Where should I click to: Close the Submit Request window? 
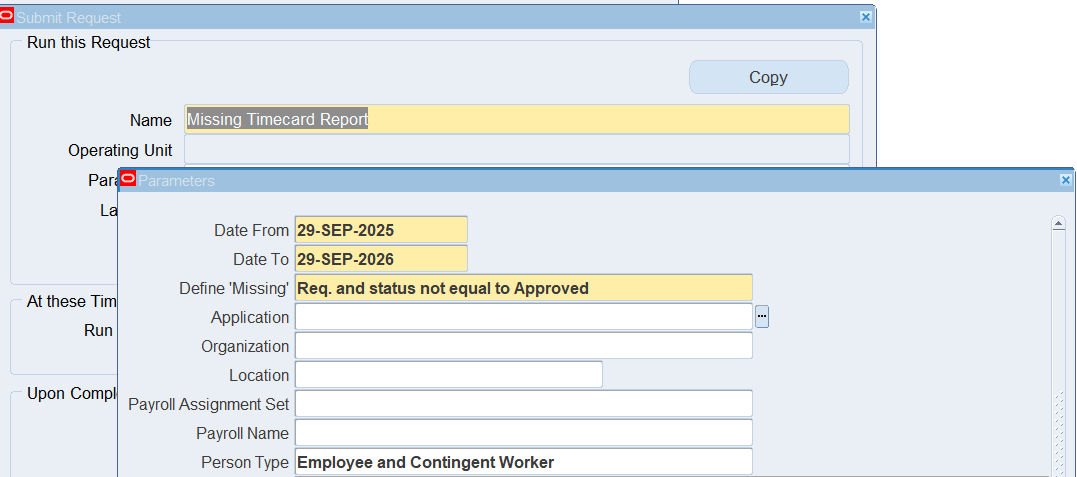(866, 17)
